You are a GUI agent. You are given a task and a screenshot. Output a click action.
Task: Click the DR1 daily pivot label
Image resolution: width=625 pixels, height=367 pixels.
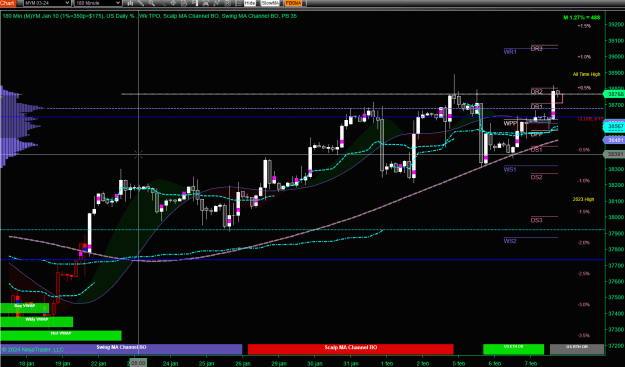point(537,106)
